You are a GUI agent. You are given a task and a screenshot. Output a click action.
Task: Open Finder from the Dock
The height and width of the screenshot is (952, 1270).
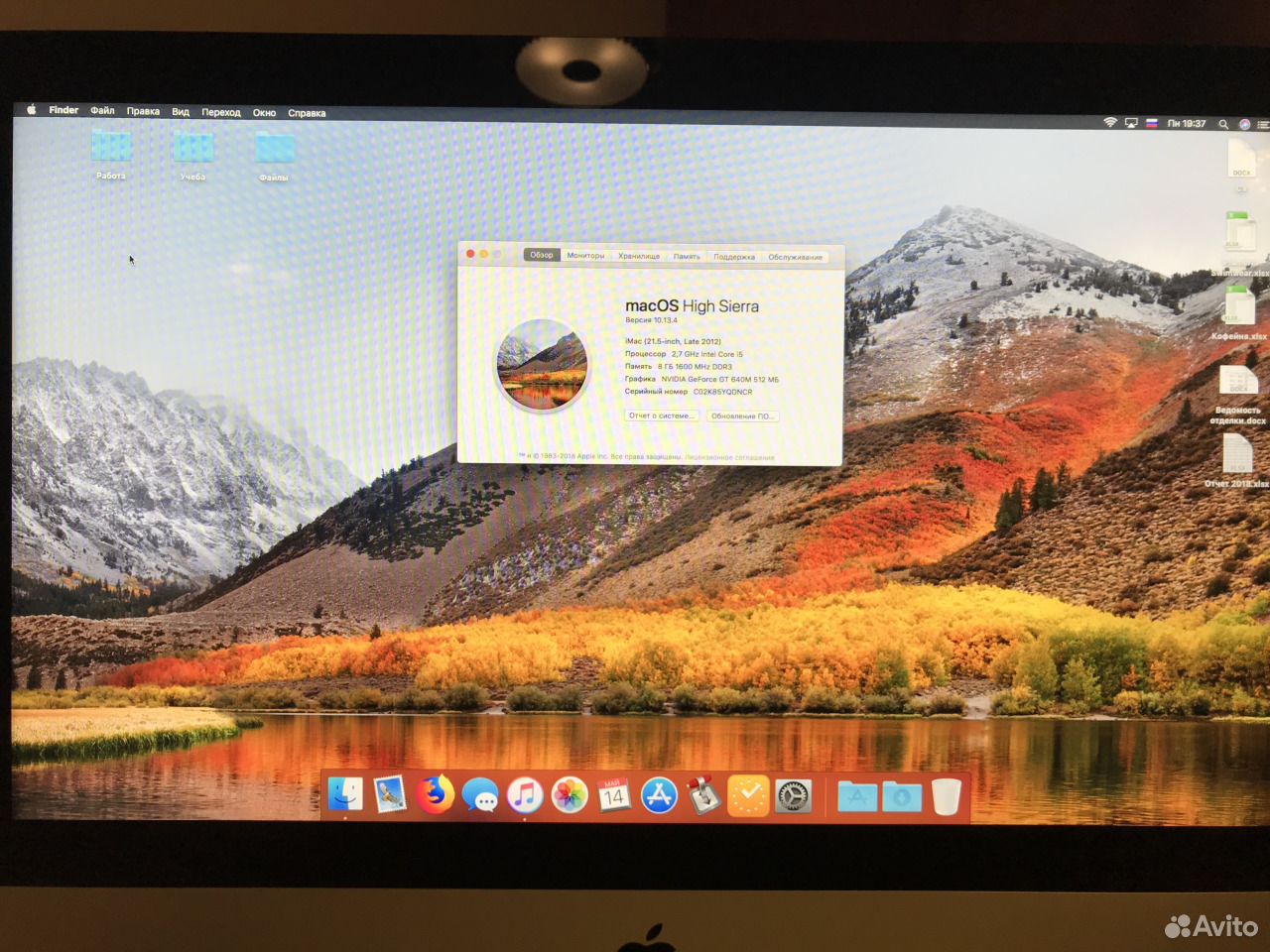(x=345, y=794)
